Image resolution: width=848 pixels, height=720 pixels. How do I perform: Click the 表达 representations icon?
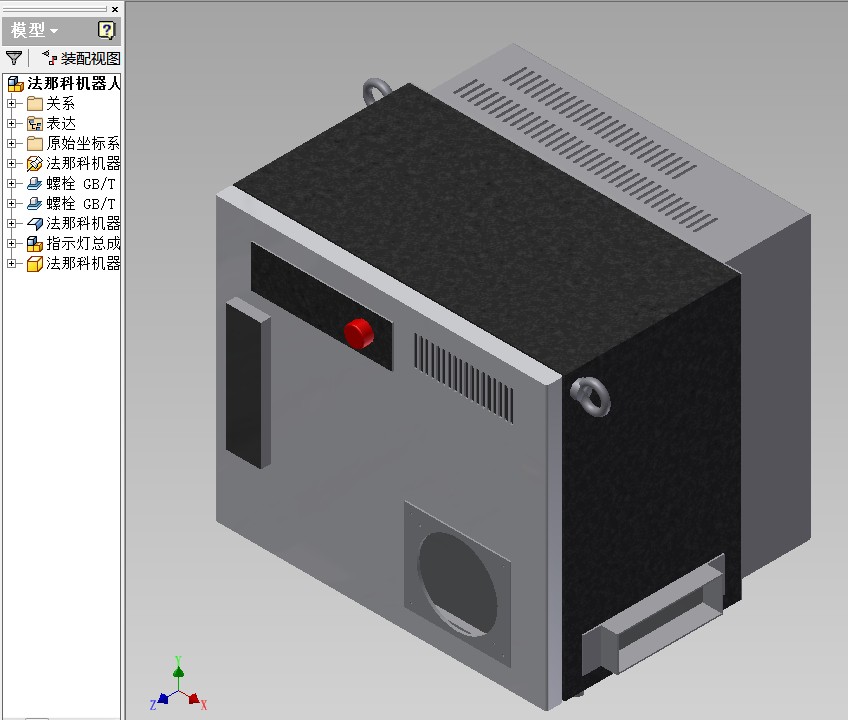click(x=35, y=123)
